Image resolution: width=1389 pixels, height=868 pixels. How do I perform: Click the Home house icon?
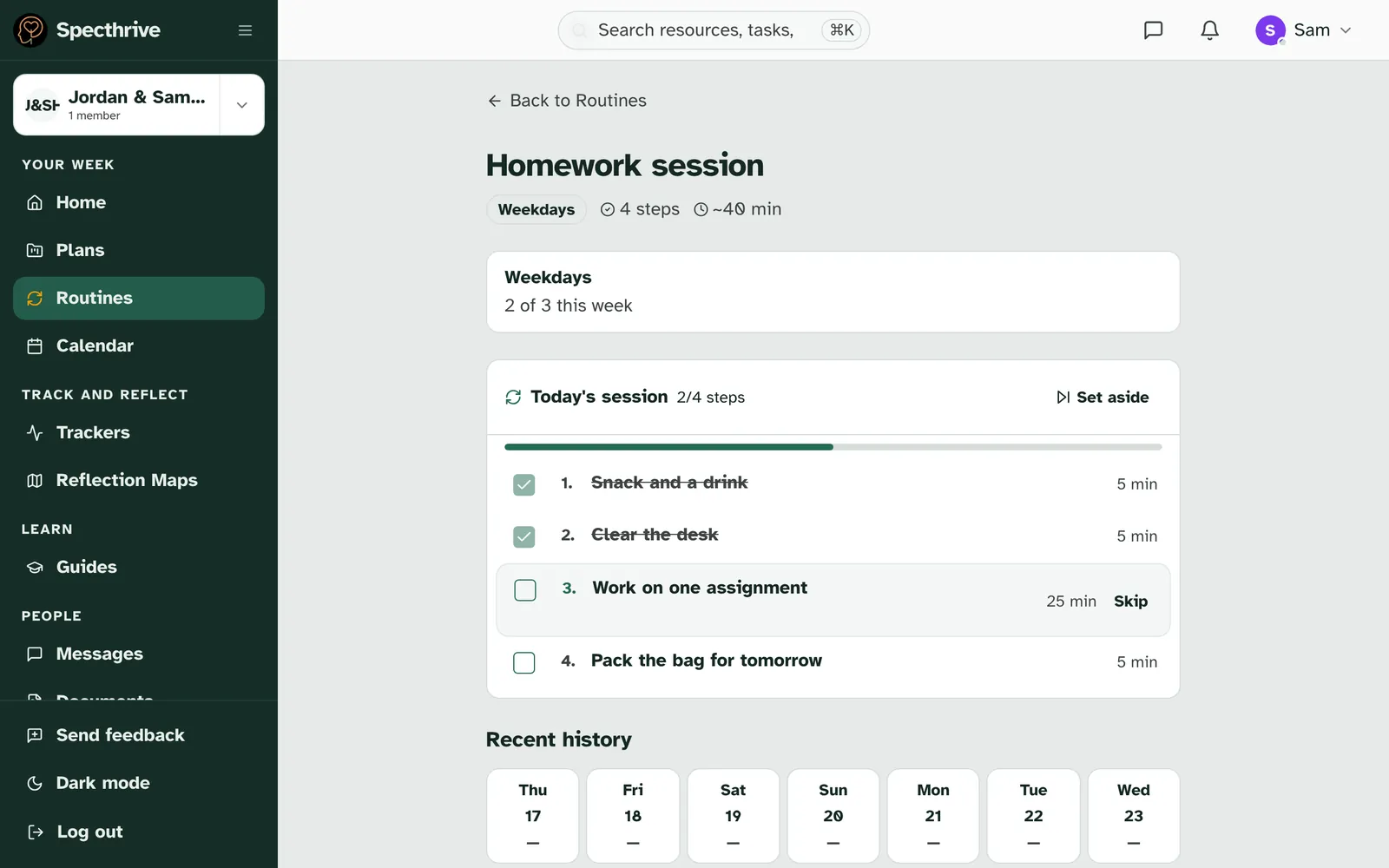tap(35, 202)
